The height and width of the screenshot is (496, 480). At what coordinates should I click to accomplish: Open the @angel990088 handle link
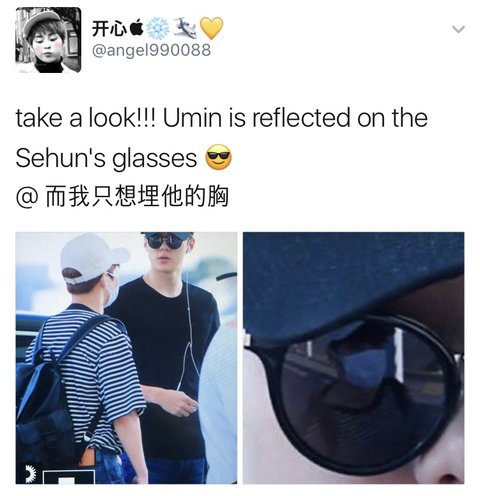coord(151,50)
